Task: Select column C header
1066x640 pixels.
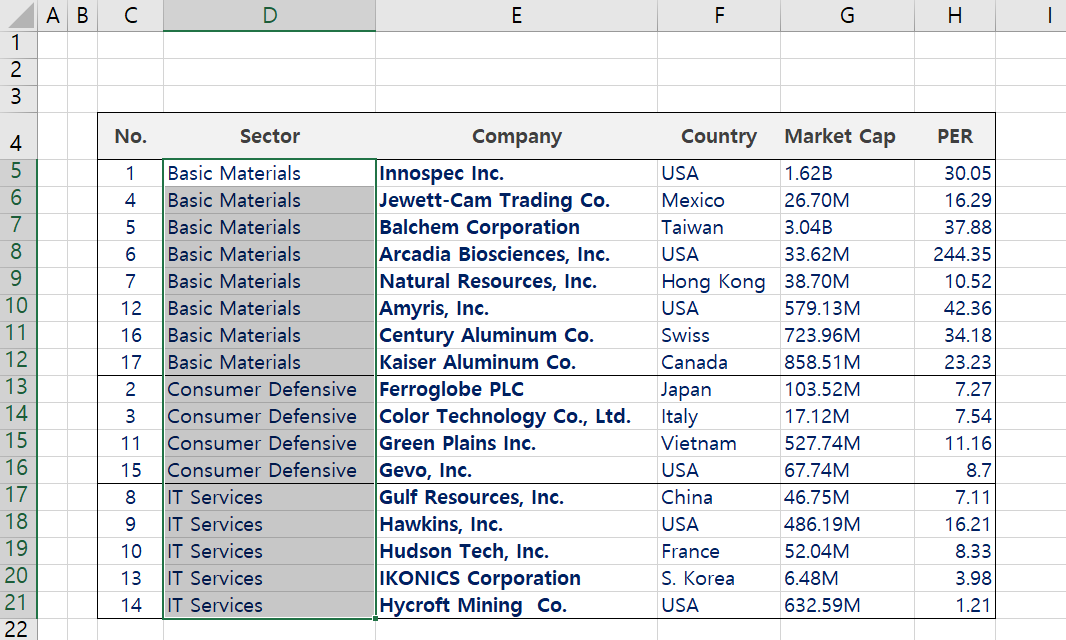Action: pos(131,15)
